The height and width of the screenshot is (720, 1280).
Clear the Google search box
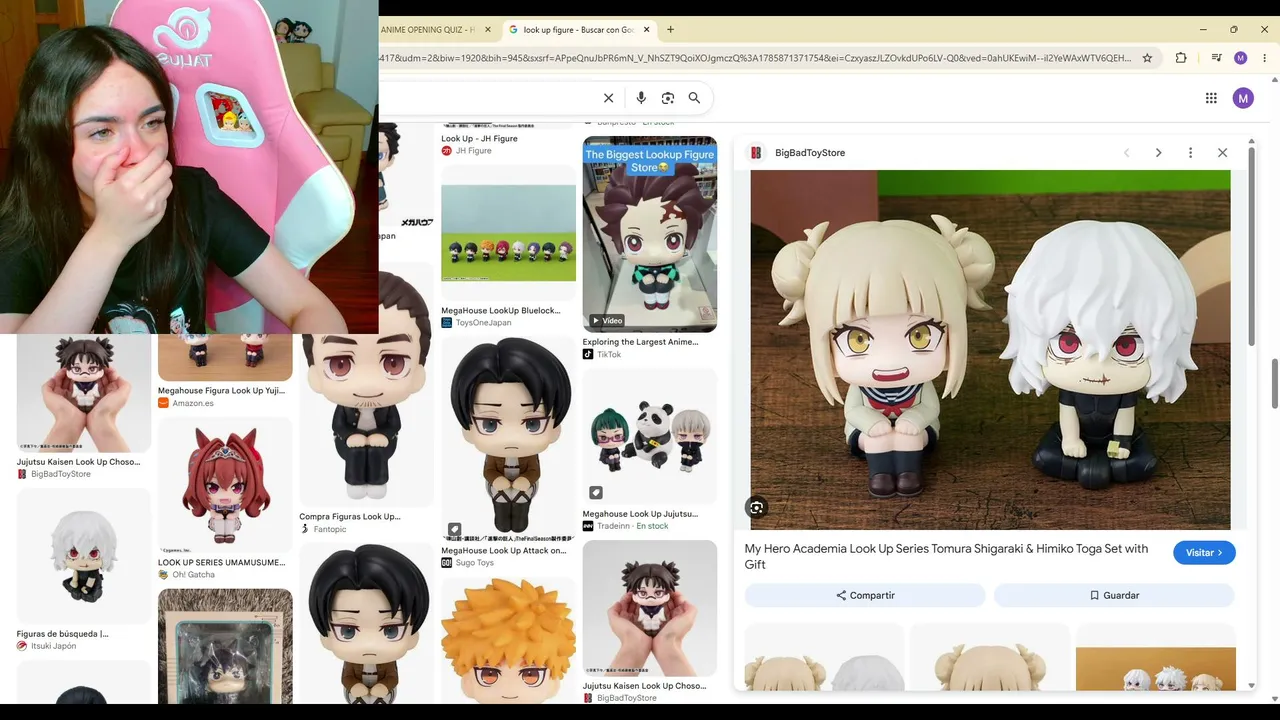608,98
